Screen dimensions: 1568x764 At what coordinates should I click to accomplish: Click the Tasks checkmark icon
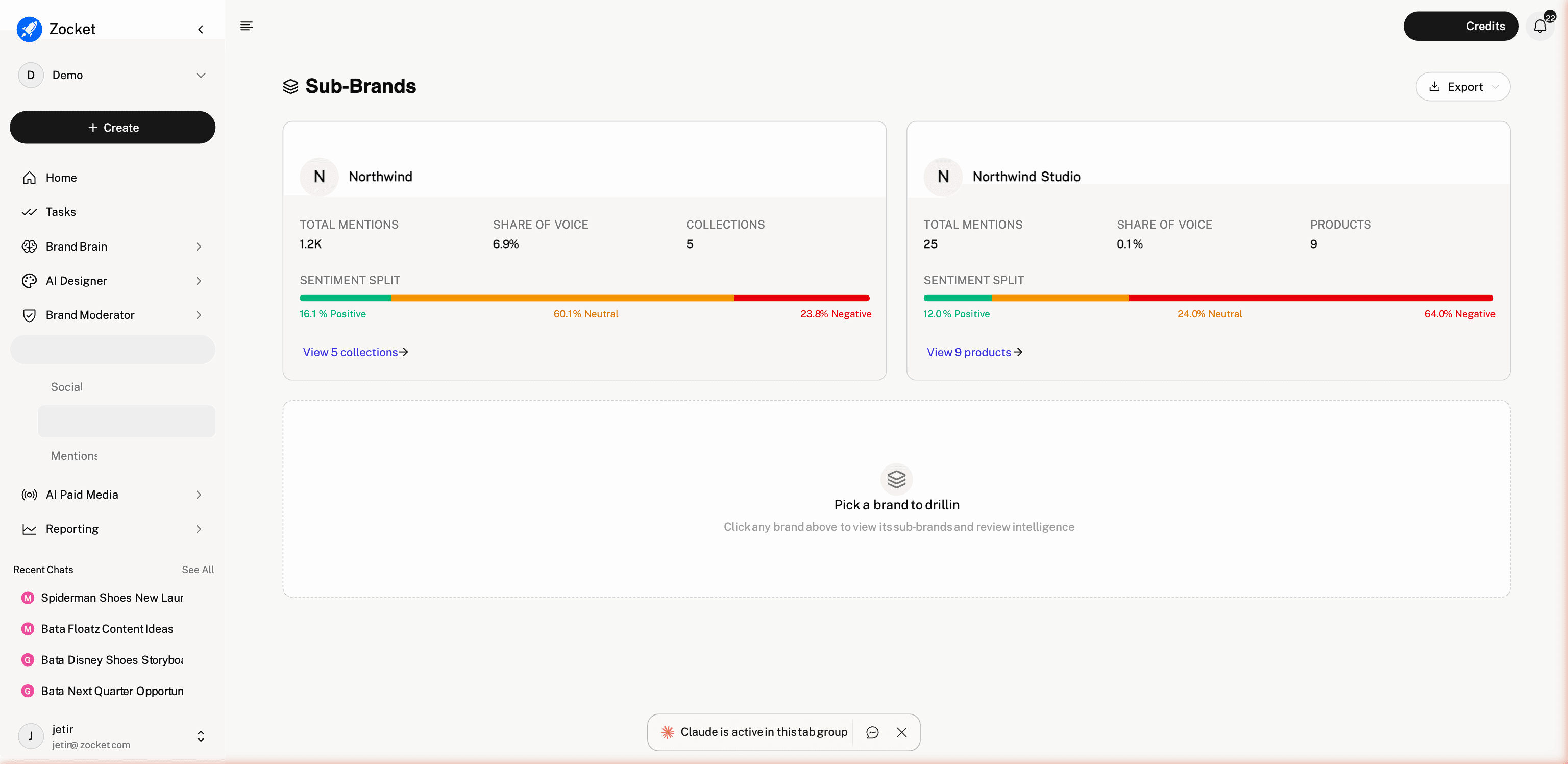[x=29, y=212]
